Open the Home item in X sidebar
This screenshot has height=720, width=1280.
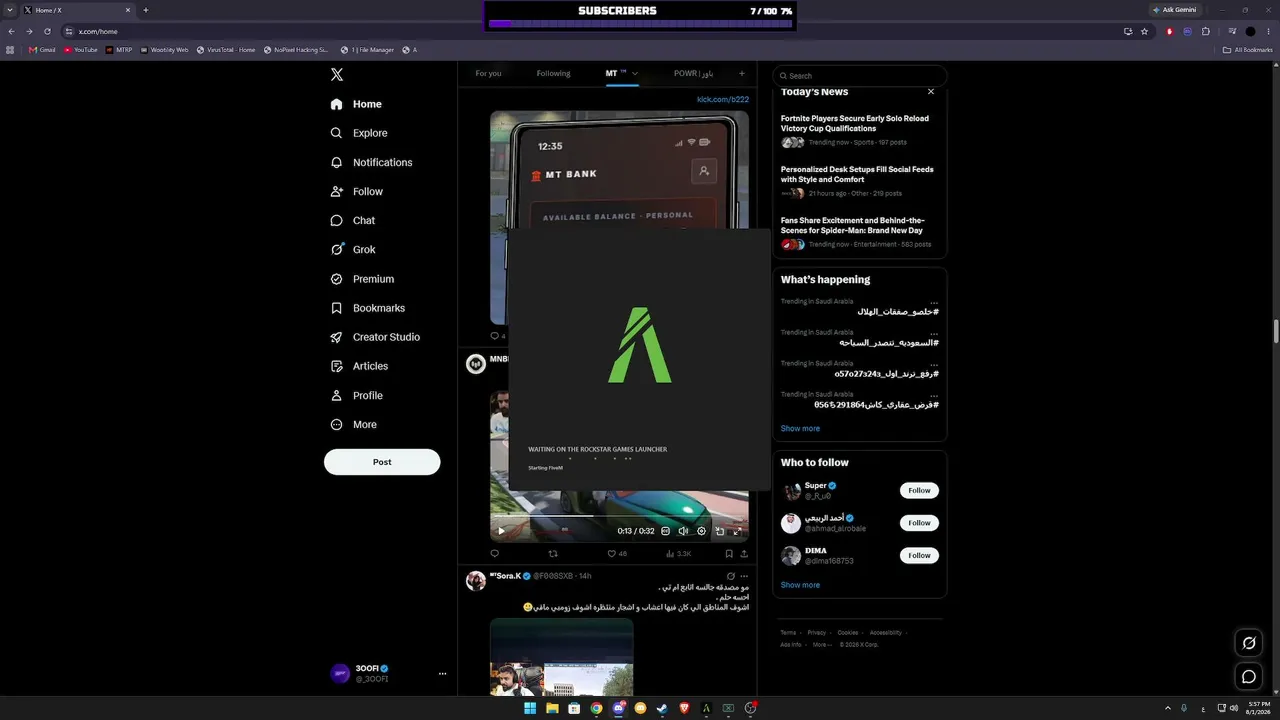pyautogui.click(x=356, y=104)
